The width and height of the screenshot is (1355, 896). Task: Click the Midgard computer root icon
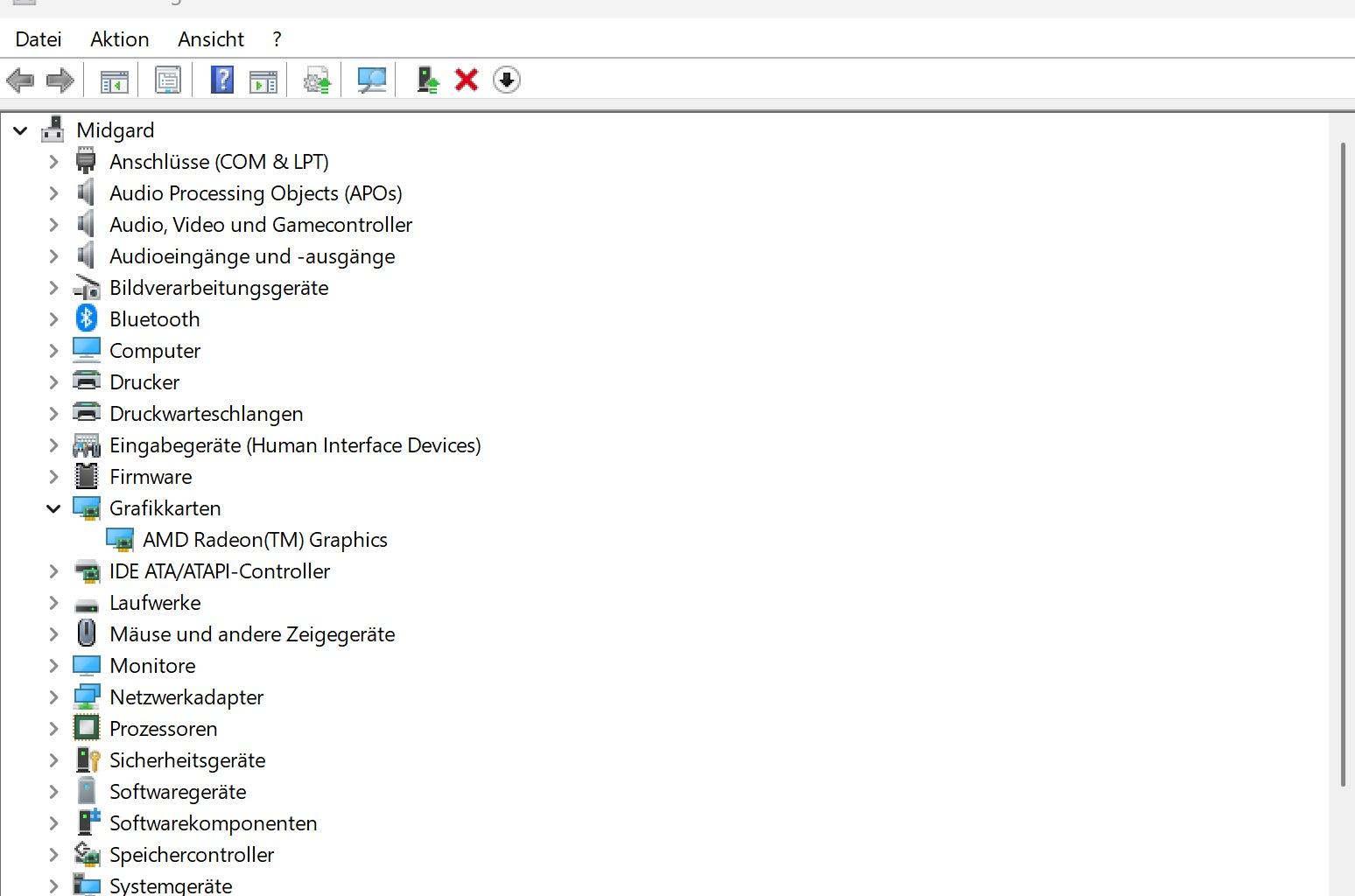[53, 129]
